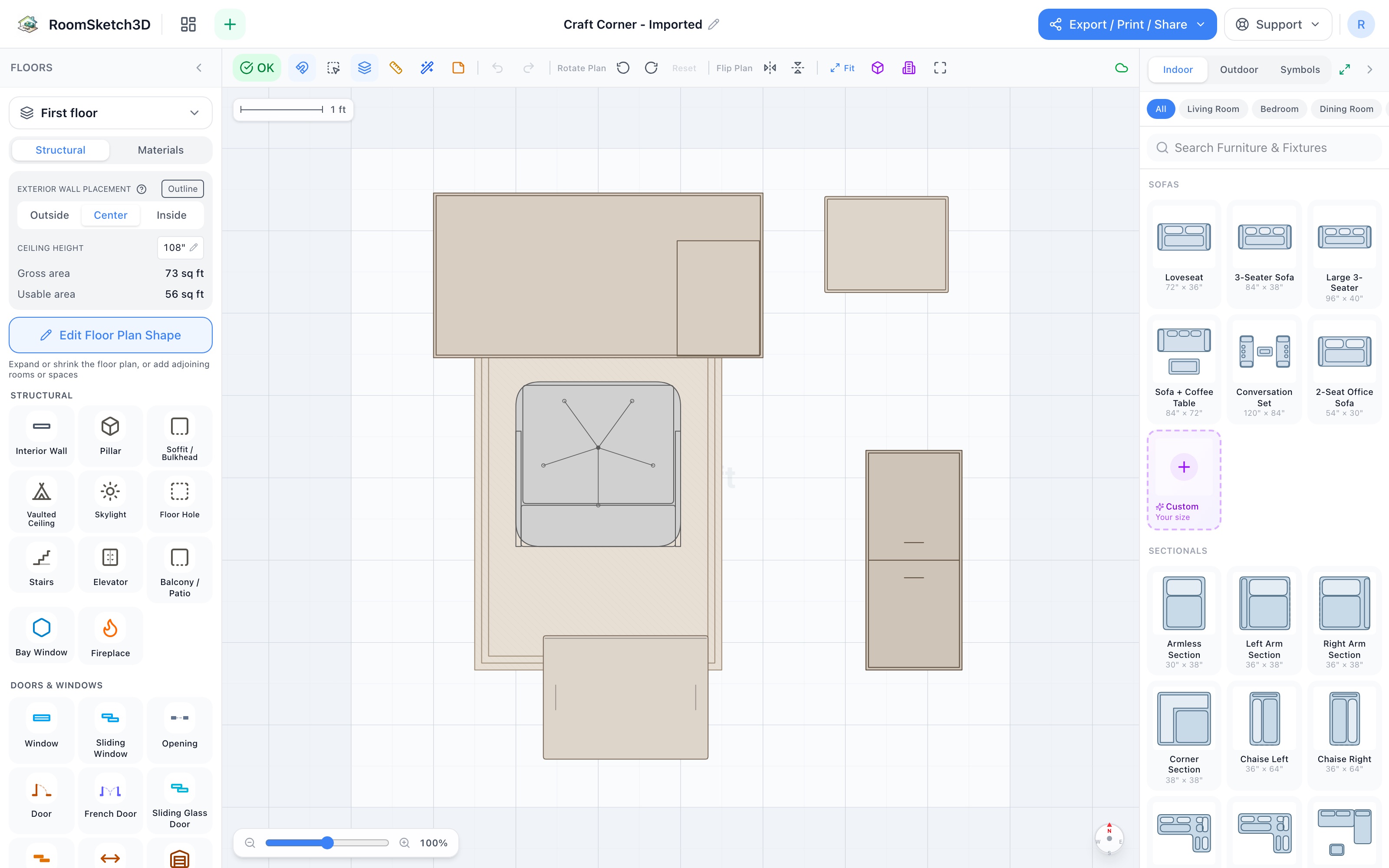
Task: Select the measuring tape tool
Action: coord(396,68)
